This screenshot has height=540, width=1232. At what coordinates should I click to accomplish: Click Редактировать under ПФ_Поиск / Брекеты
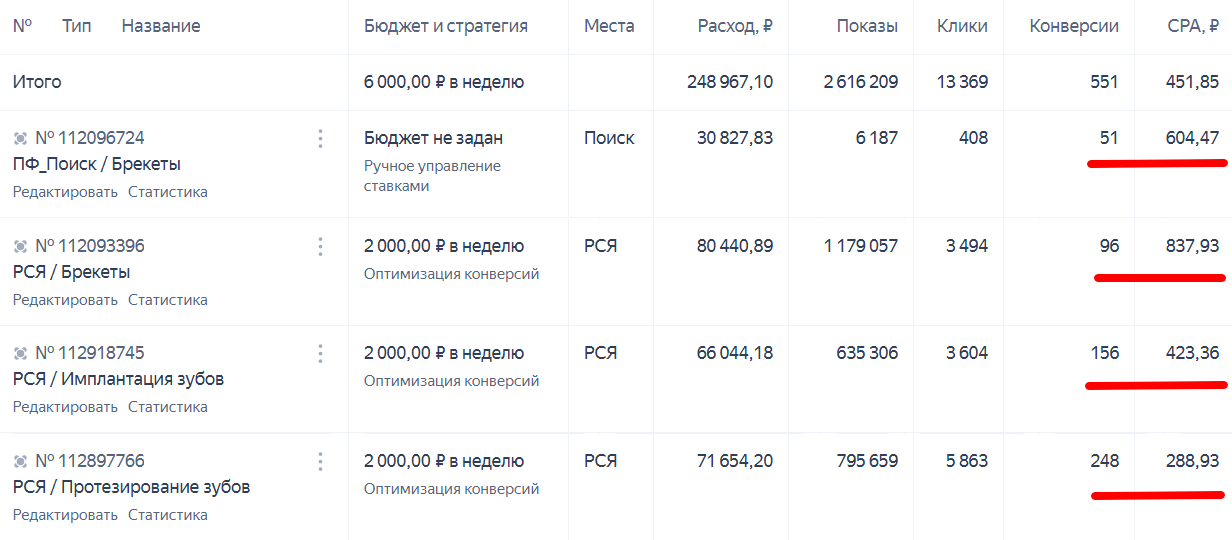point(65,192)
